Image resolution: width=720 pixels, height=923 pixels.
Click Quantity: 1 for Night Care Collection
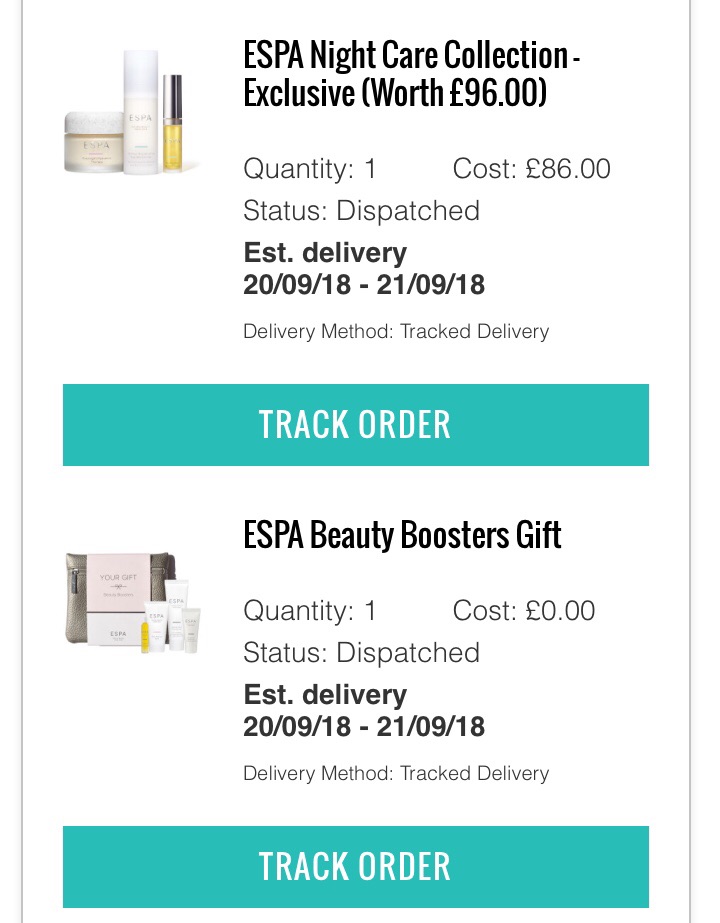point(310,169)
